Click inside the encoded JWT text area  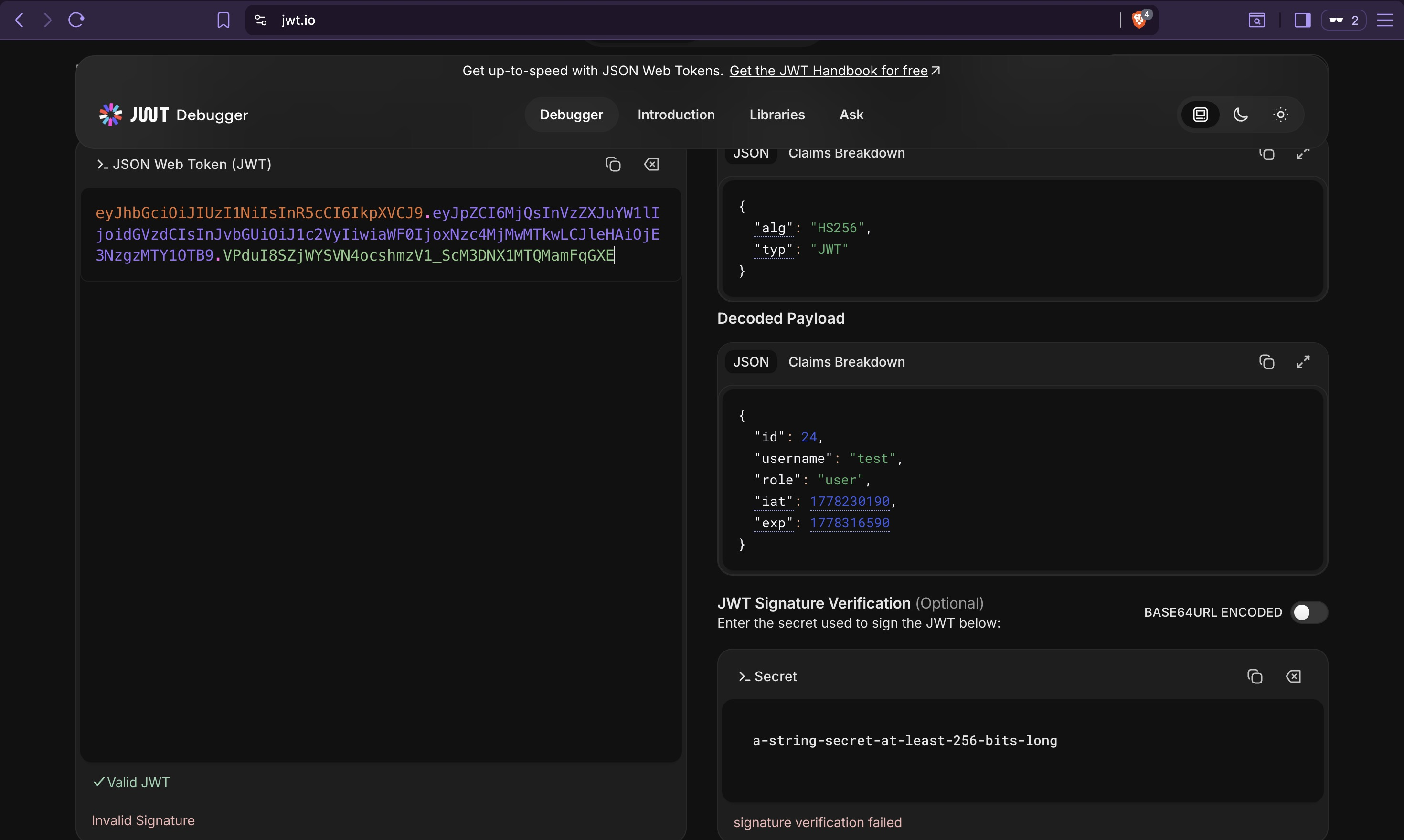381,234
